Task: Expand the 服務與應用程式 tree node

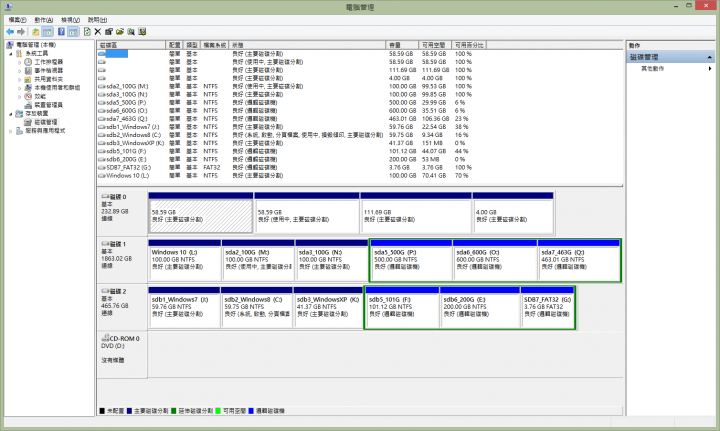Action: pos(11,130)
